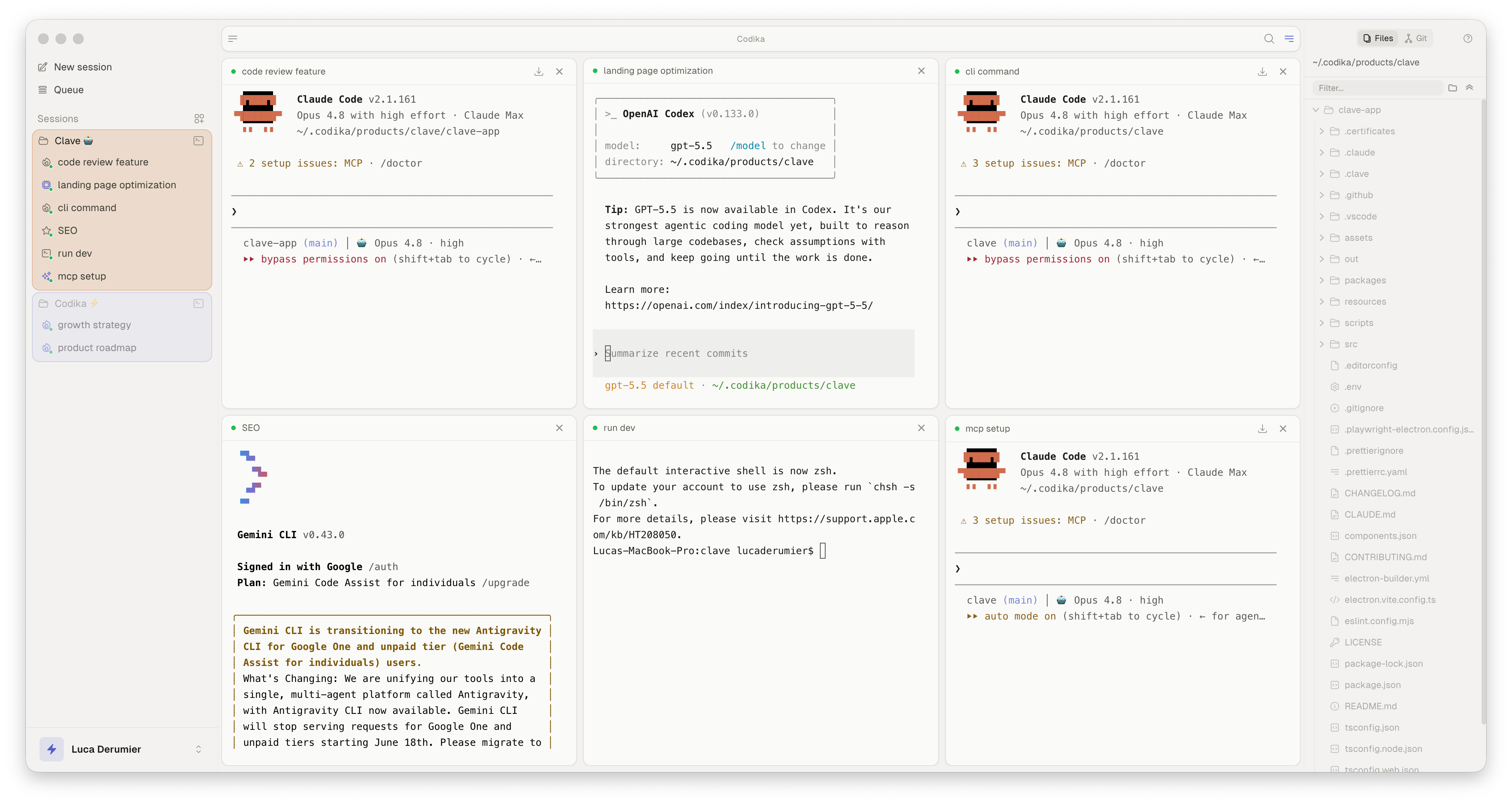Open the Luca Derumier account switcher chevrons
Screen dimensions: 1512x804
pyautogui.click(x=199, y=749)
